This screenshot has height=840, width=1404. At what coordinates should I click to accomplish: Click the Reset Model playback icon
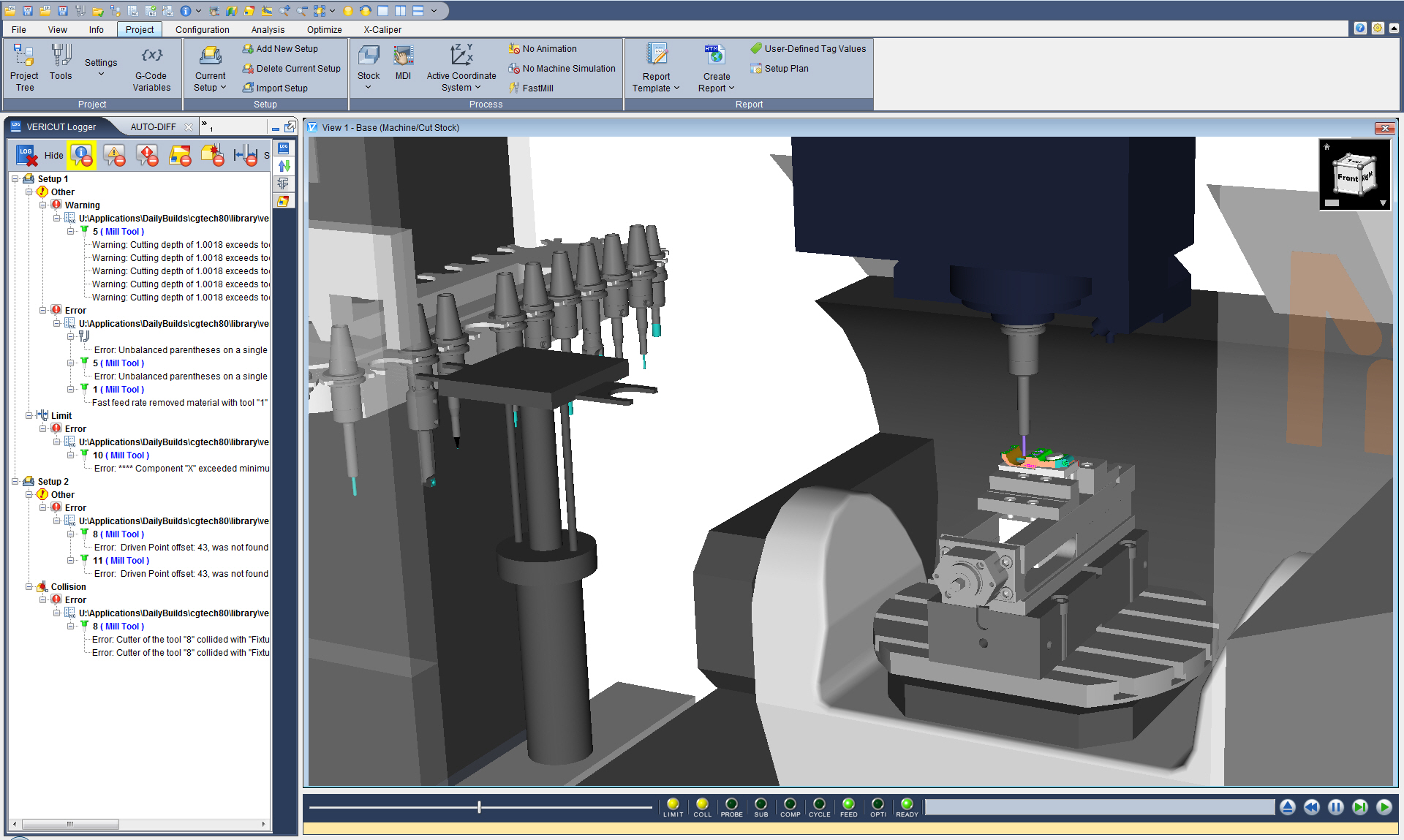1288,807
